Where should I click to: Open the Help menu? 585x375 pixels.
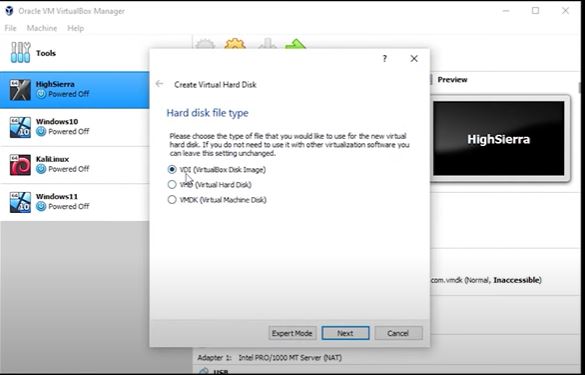(x=75, y=28)
